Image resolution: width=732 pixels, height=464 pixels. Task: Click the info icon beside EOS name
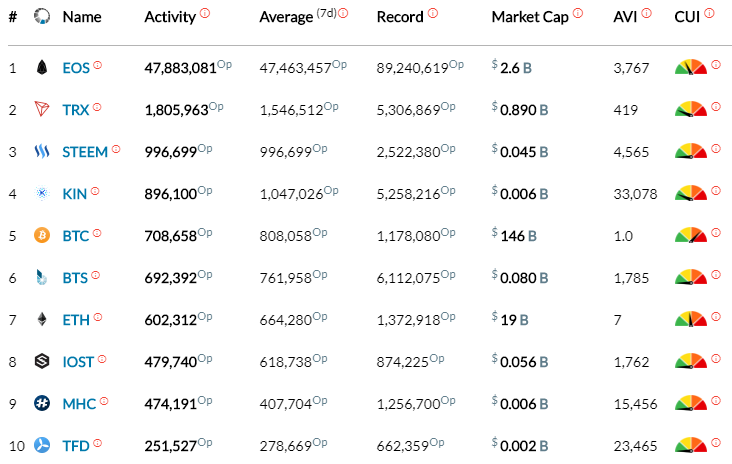click(x=98, y=65)
